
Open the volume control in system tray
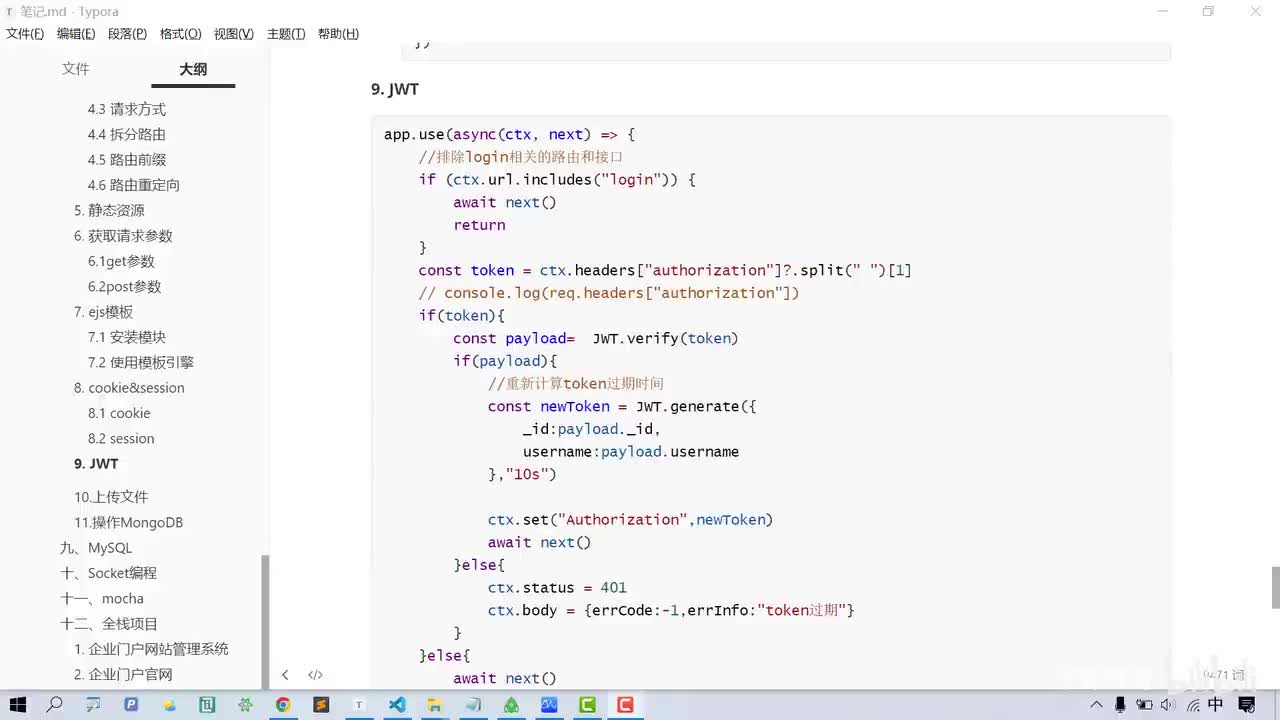[1167, 705]
